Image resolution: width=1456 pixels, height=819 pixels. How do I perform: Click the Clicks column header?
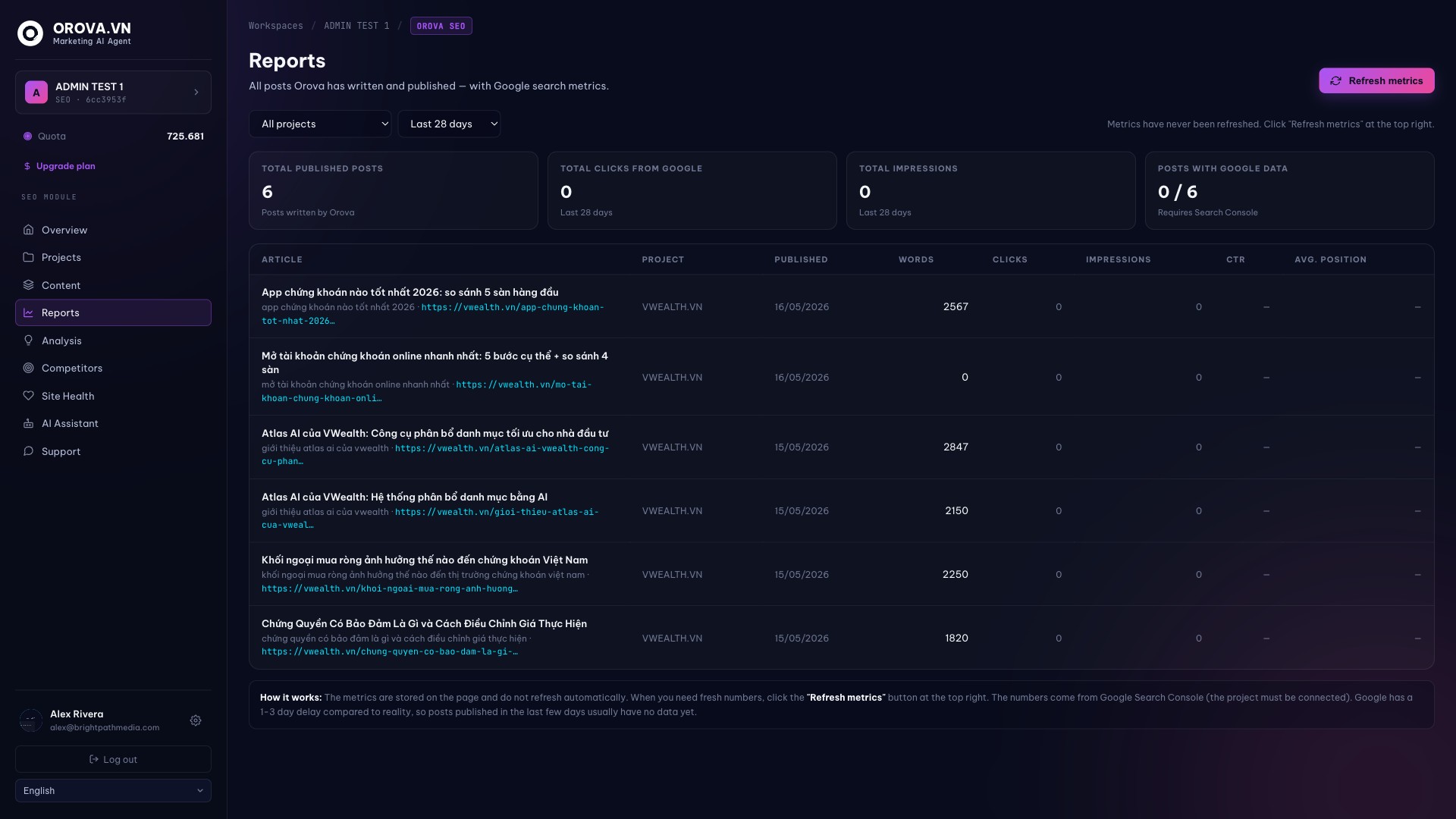point(1010,259)
